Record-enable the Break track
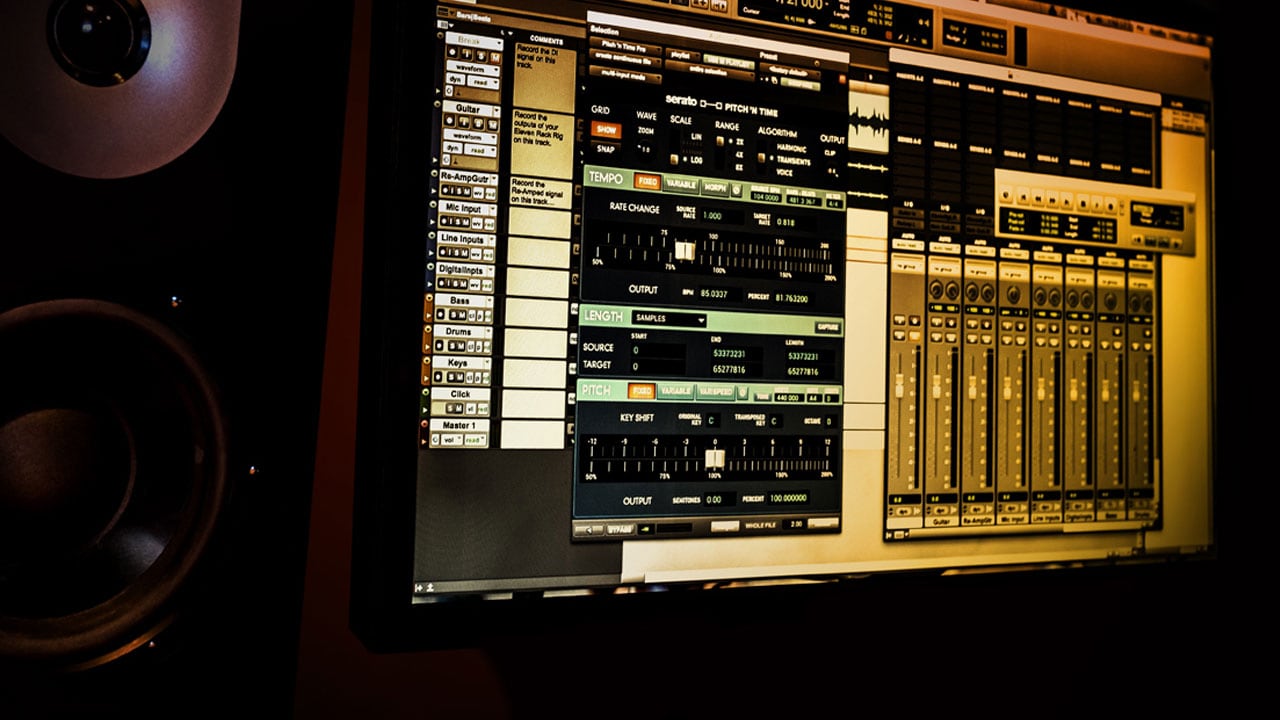The image size is (1280, 720). 452,52
